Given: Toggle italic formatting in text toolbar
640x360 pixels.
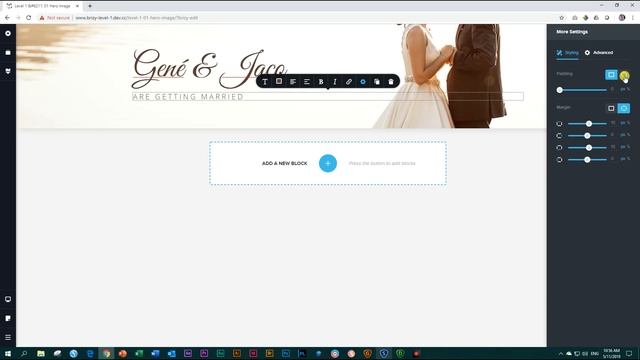Looking at the screenshot, I should coord(335,82).
